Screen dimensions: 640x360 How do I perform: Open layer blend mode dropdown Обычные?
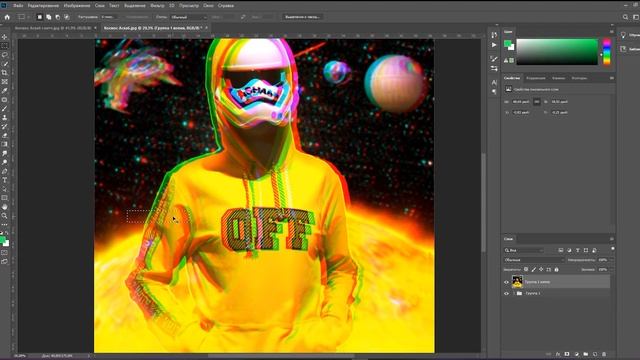click(534, 260)
